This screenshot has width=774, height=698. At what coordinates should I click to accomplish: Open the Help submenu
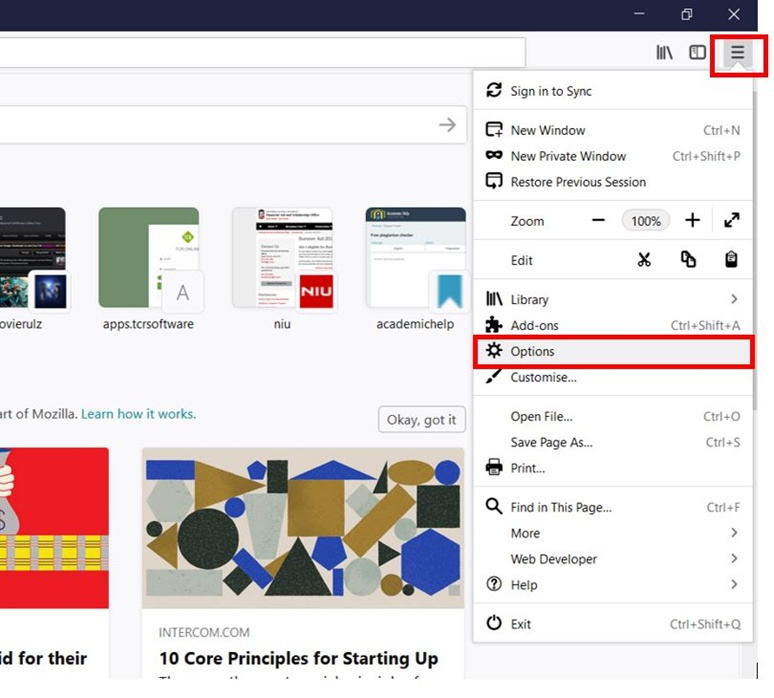[x=612, y=585]
